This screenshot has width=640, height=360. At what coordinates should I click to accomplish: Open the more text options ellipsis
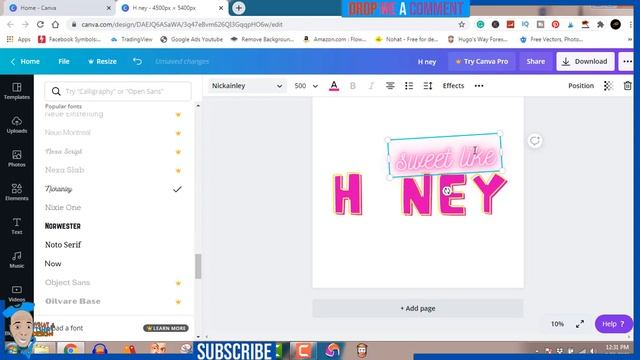click(x=479, y=86)
